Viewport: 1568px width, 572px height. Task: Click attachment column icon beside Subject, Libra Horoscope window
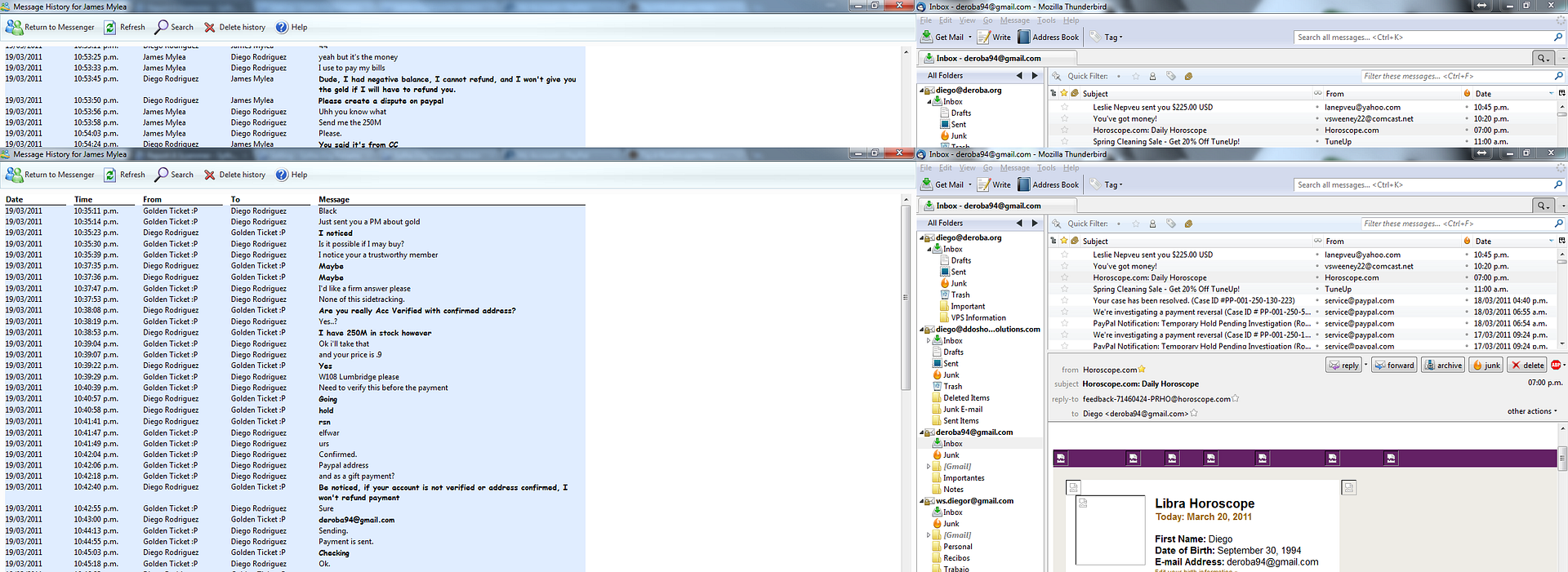(1075, 241)
